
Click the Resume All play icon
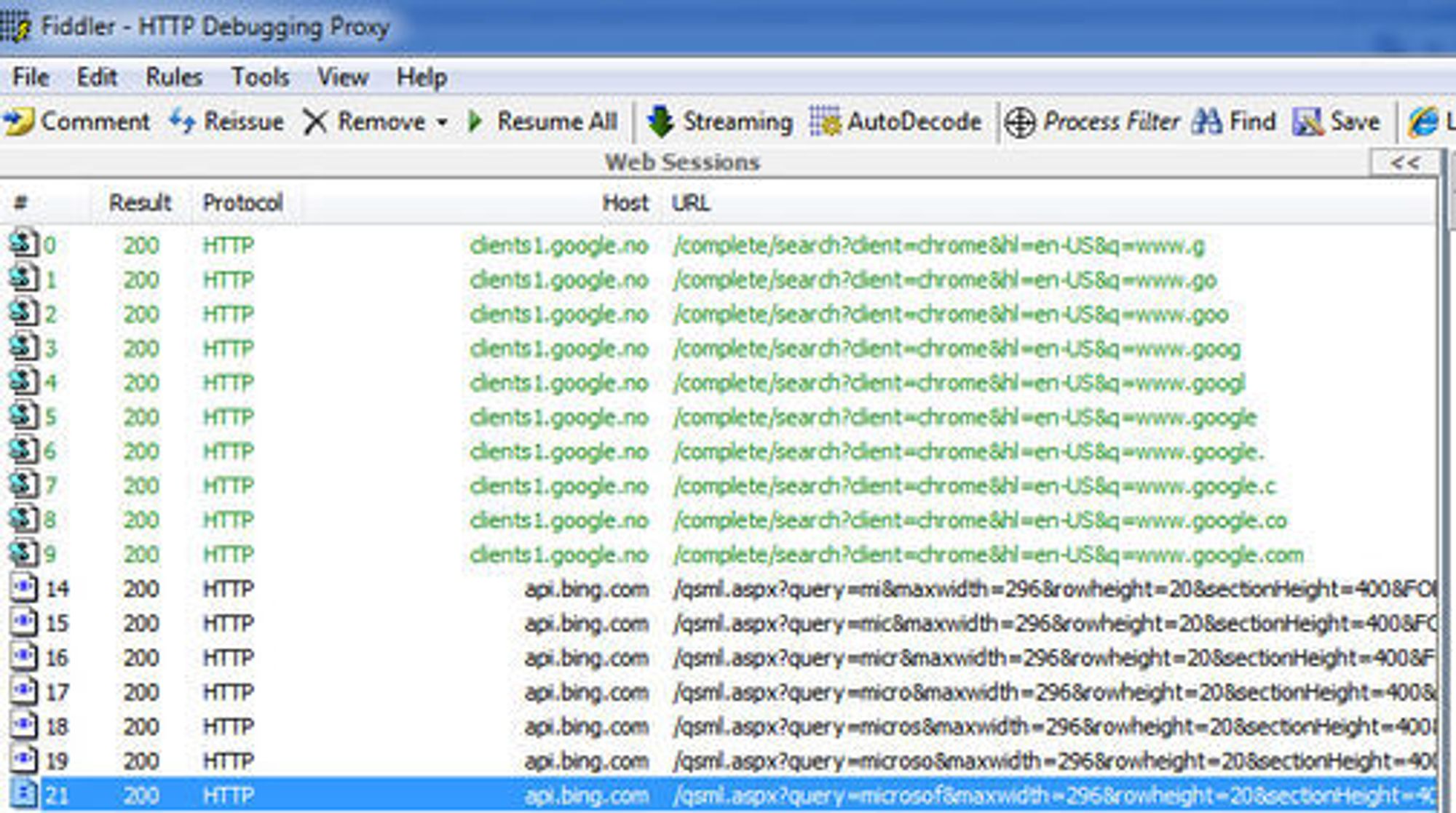pyautogui.click(x=475, y=122)
